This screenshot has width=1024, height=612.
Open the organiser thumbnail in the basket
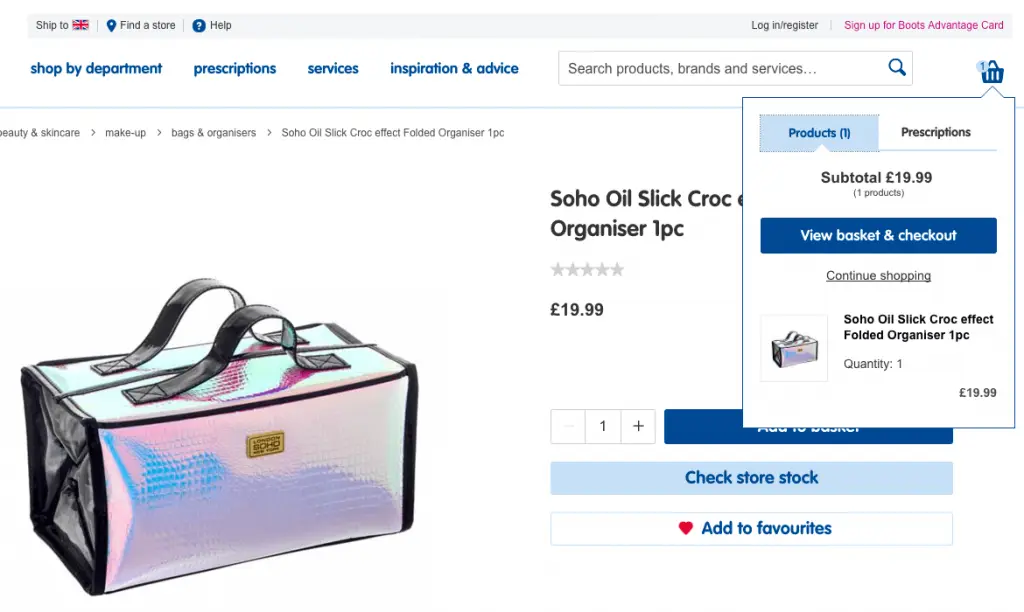click(794, 349)
